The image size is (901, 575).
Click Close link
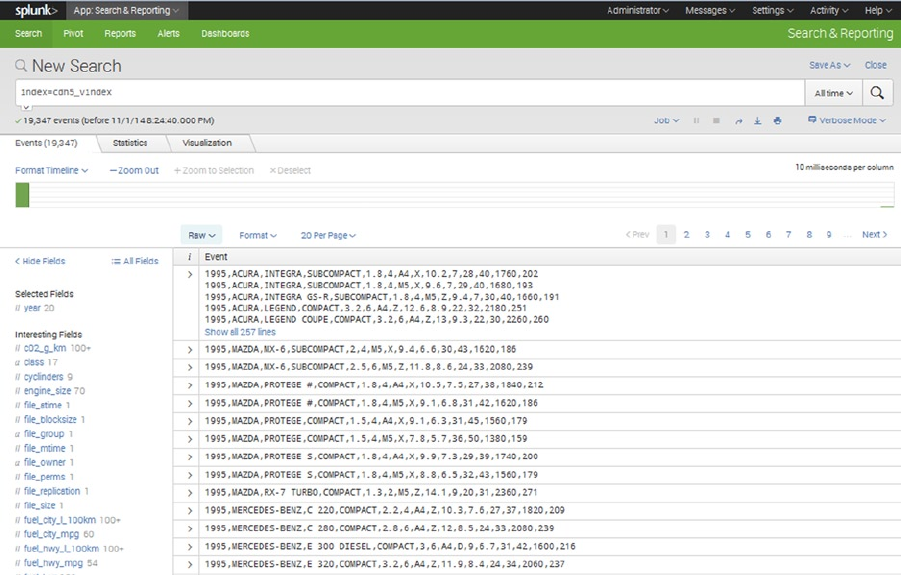click(875, 65)
